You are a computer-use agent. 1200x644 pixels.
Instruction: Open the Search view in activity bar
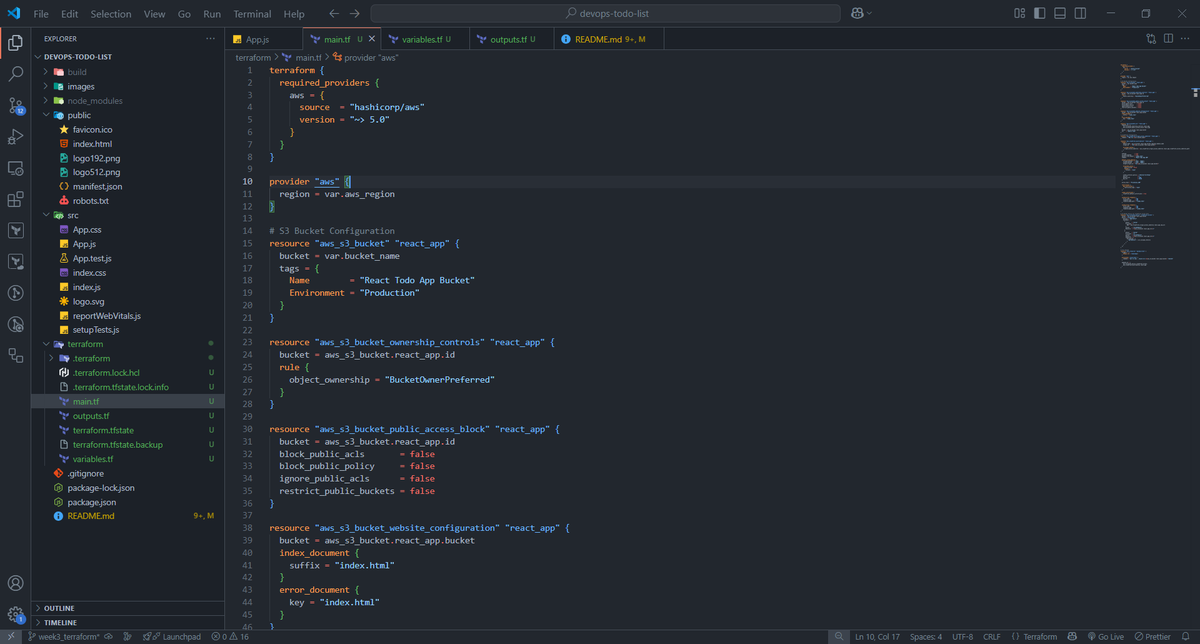point(15,73)
